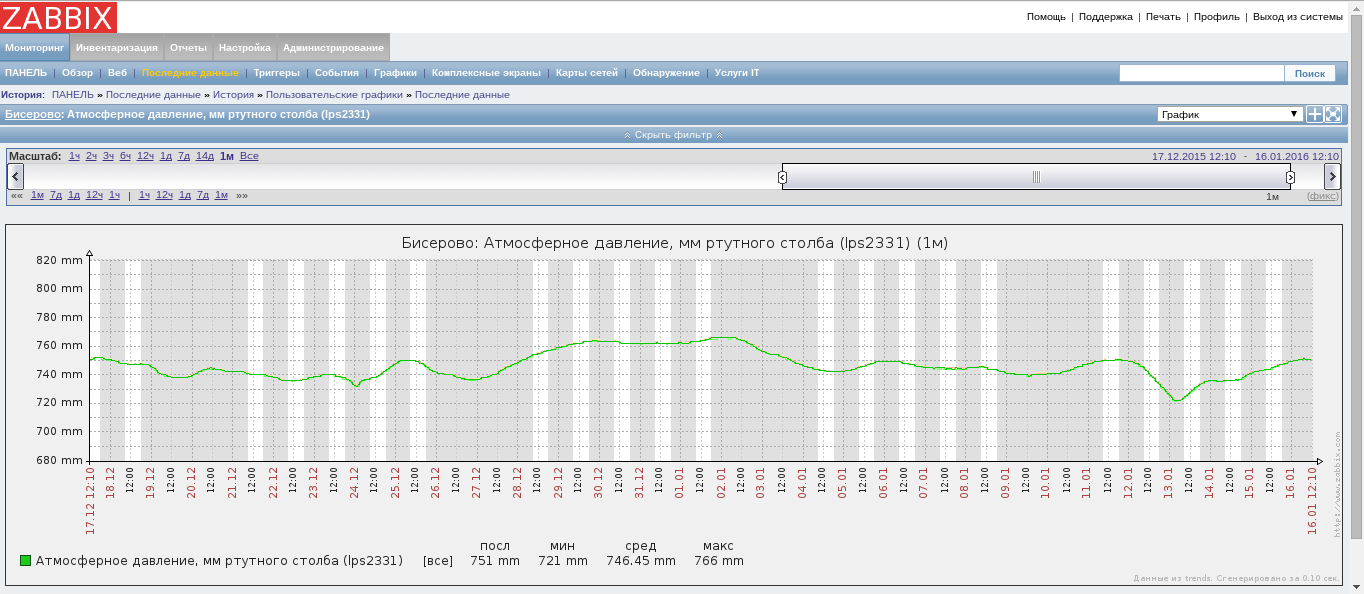Click the последнее value 751 mm

495,561
